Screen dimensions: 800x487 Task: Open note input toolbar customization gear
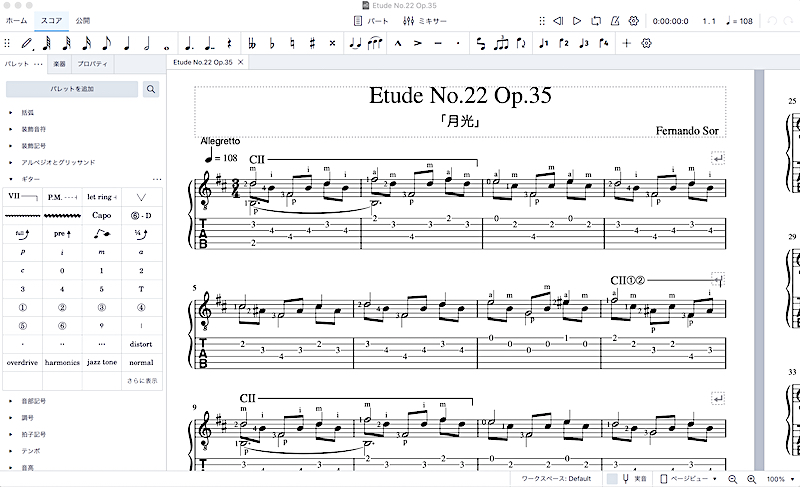coord(646,44)
